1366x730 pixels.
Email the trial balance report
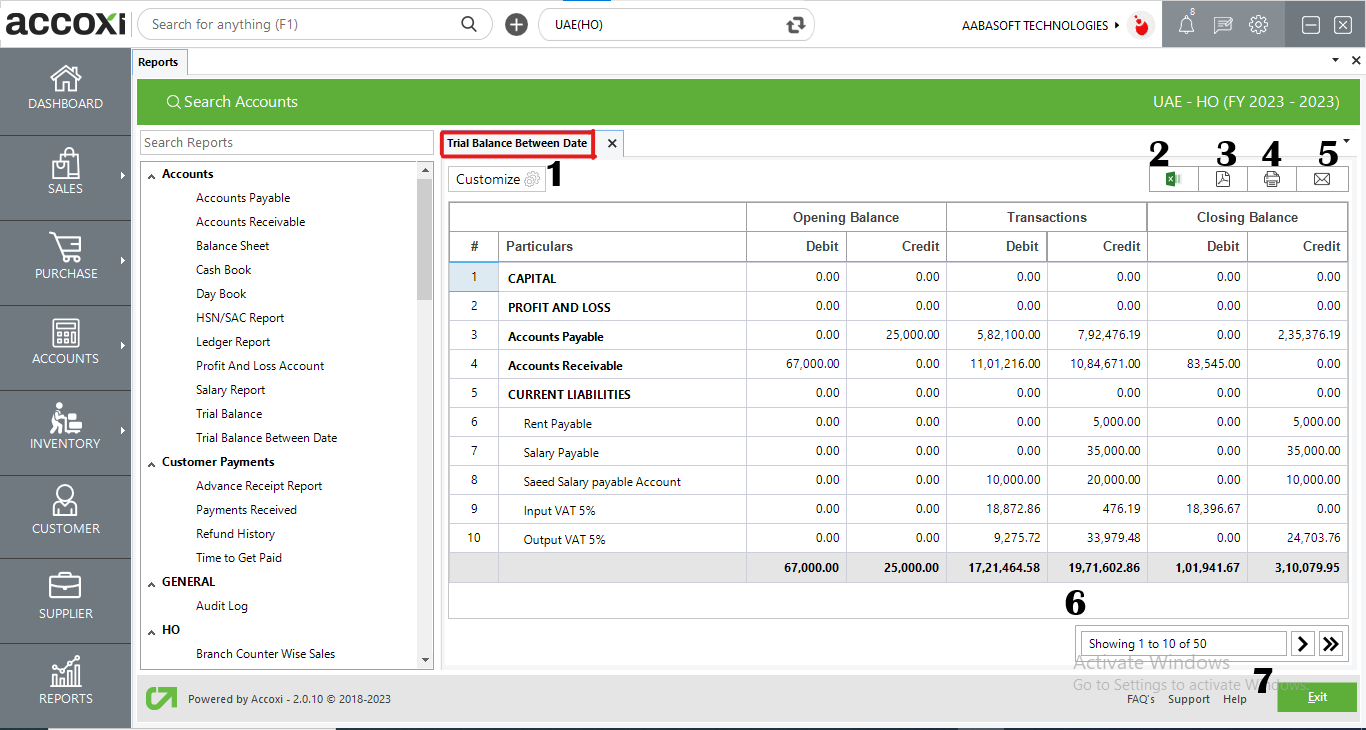pyautogui.click(x=1322, y=178)
